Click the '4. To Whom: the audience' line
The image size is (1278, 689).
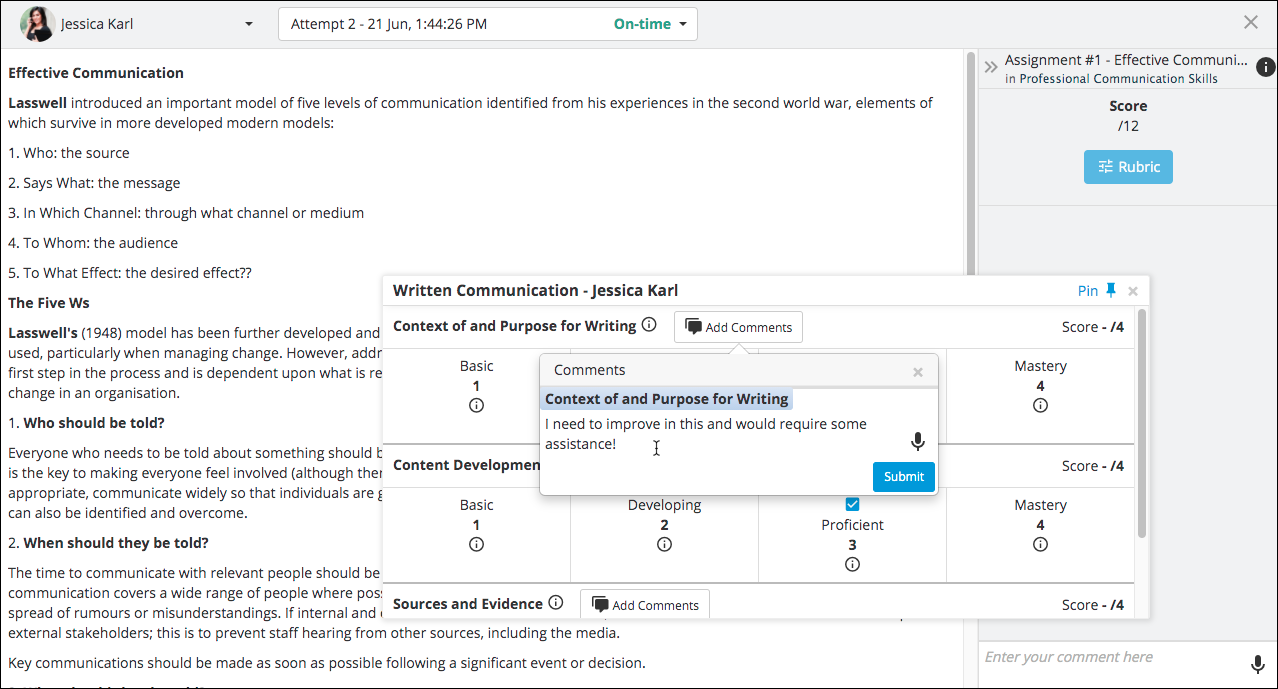click(x=93, y=243)
